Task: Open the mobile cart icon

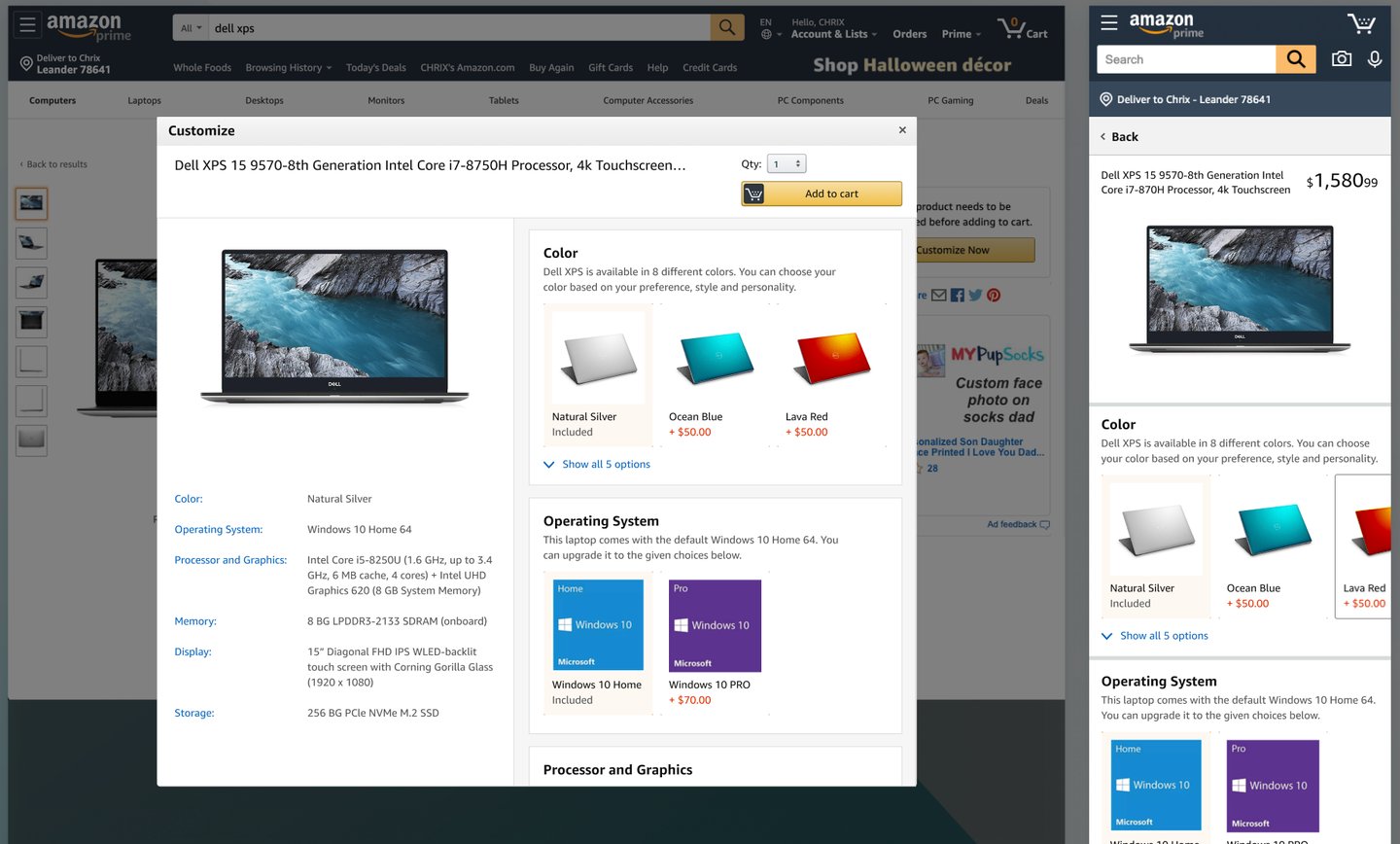Action: 1361,23
